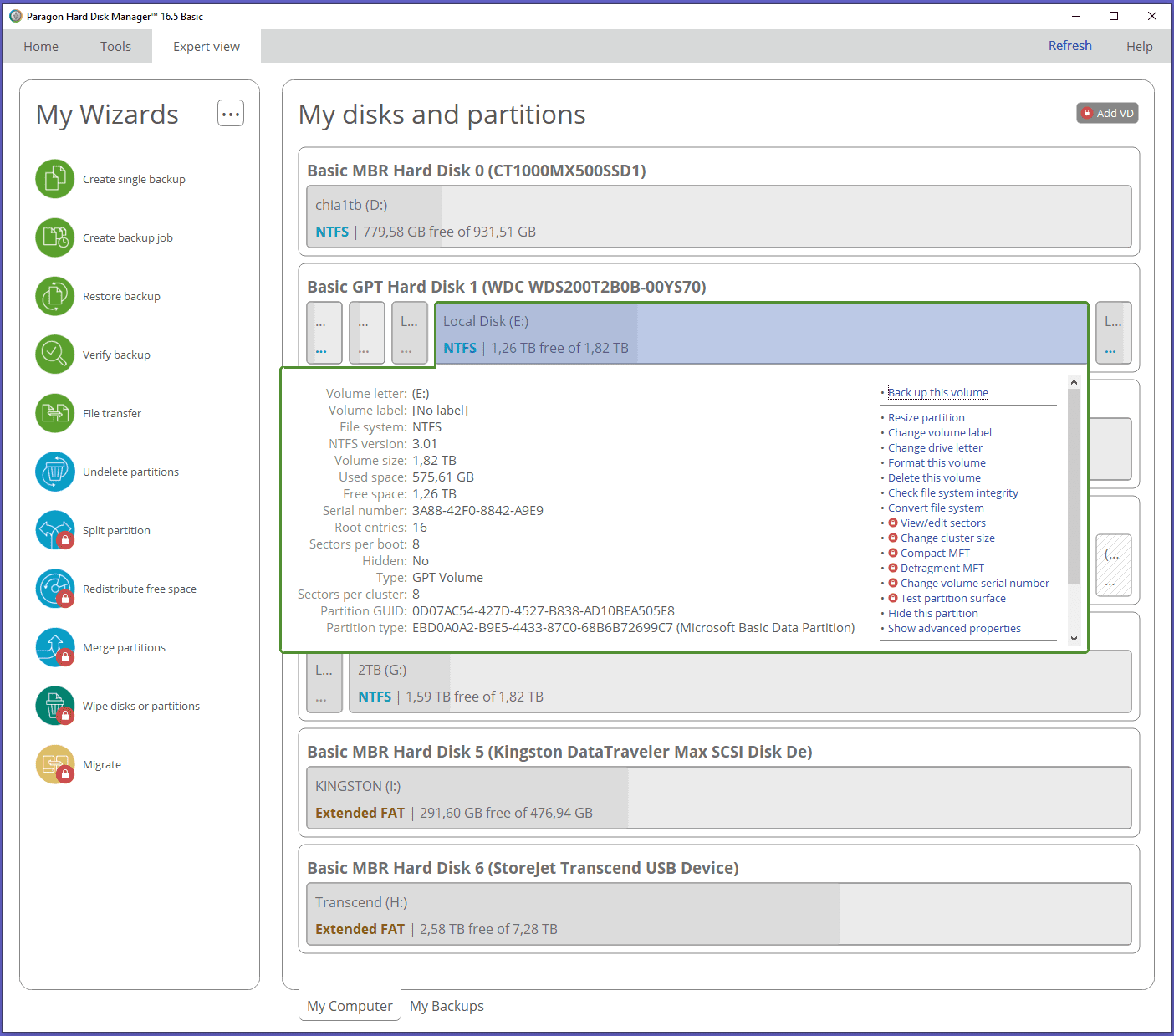Select the Expert view tab
This screenshot has height=1036, width=1174.
coord(207,47)
